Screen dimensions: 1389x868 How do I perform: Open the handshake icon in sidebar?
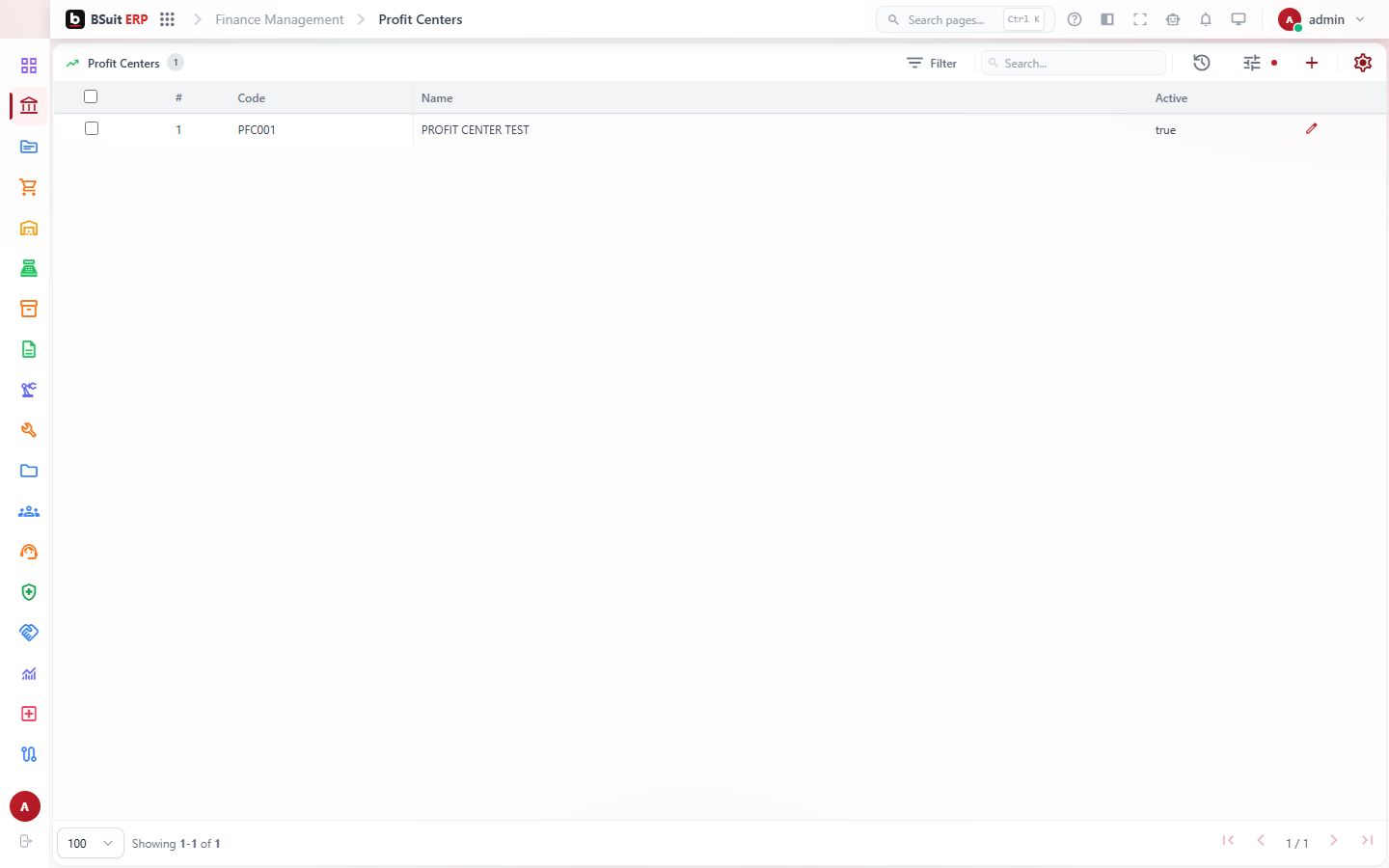tap(29, 633)
